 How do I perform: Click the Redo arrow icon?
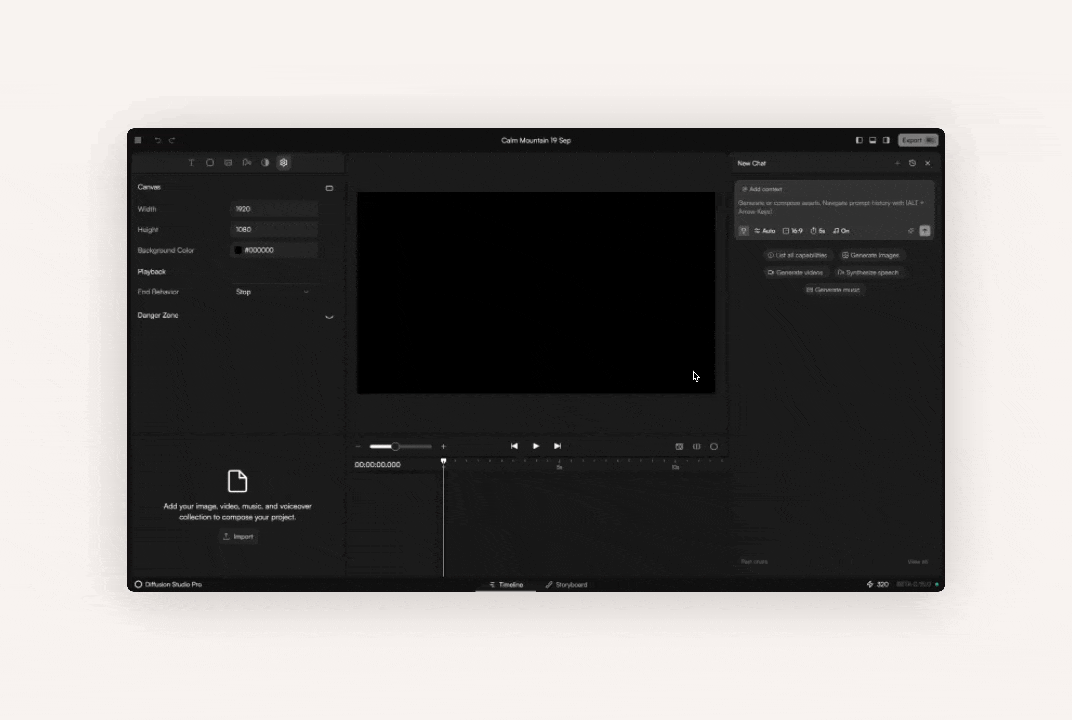171,140
